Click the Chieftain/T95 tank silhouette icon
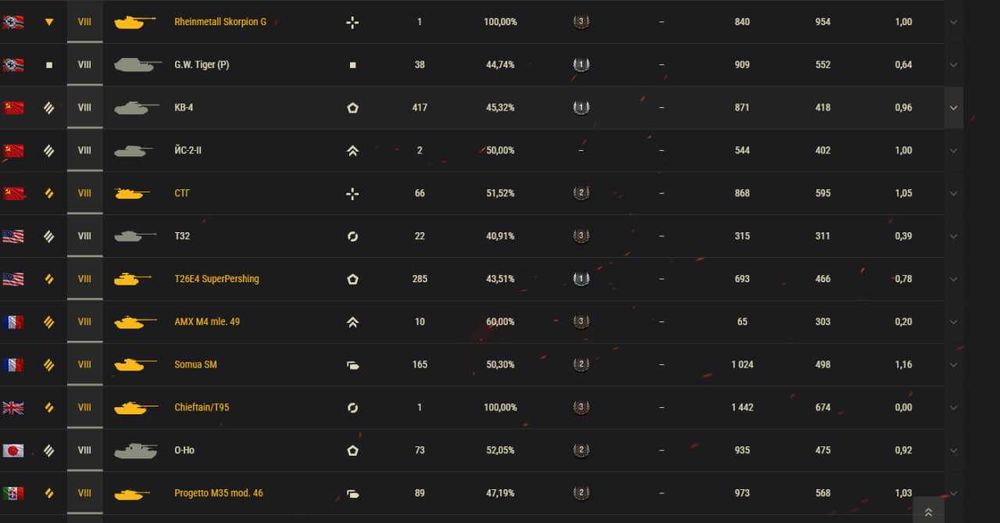1000x523 pixels. click(136, 408)
